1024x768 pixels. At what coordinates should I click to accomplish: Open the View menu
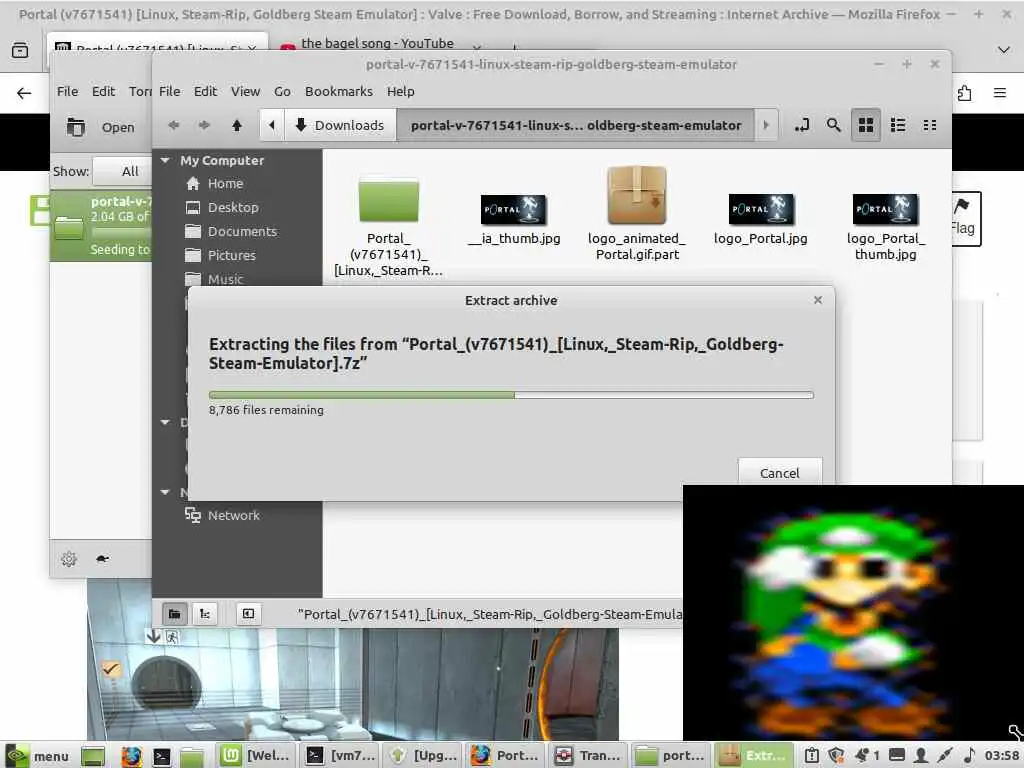point(246,91)
